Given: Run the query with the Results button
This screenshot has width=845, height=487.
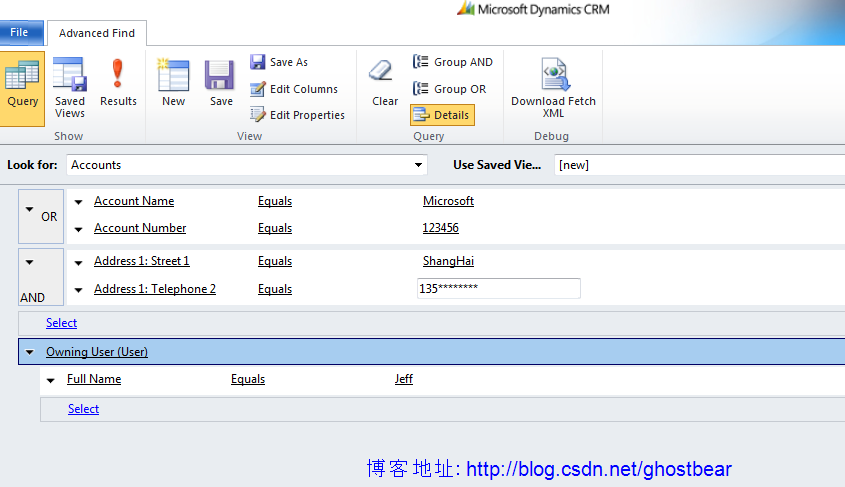Looking at the screenshot, I should click(x=118, y=84).
